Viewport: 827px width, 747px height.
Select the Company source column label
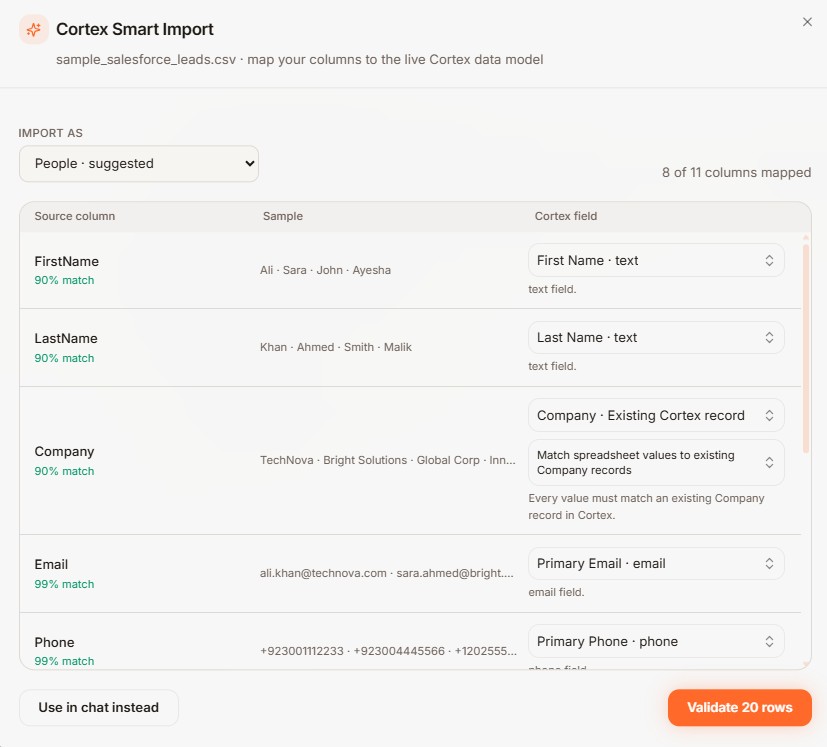pyautogui.click(x=64, y=452)
